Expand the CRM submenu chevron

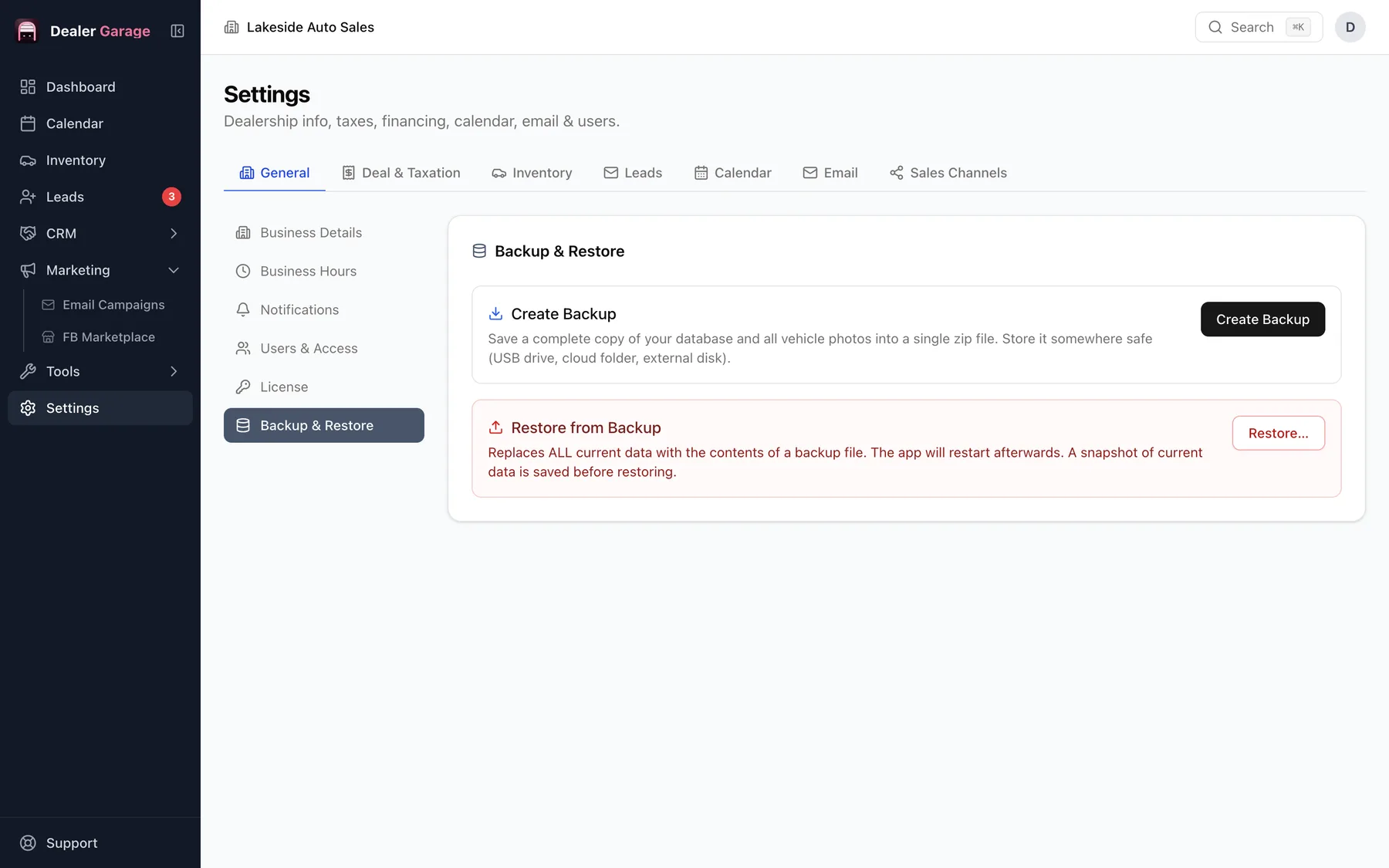[174, 234]
